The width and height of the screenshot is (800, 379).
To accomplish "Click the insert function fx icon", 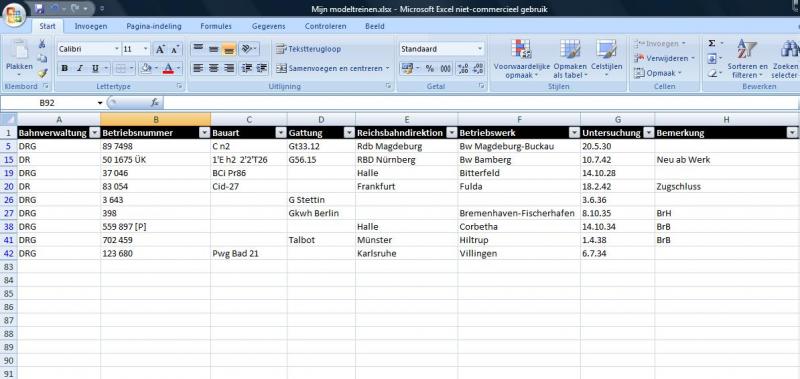I will (x=155, y=103).
